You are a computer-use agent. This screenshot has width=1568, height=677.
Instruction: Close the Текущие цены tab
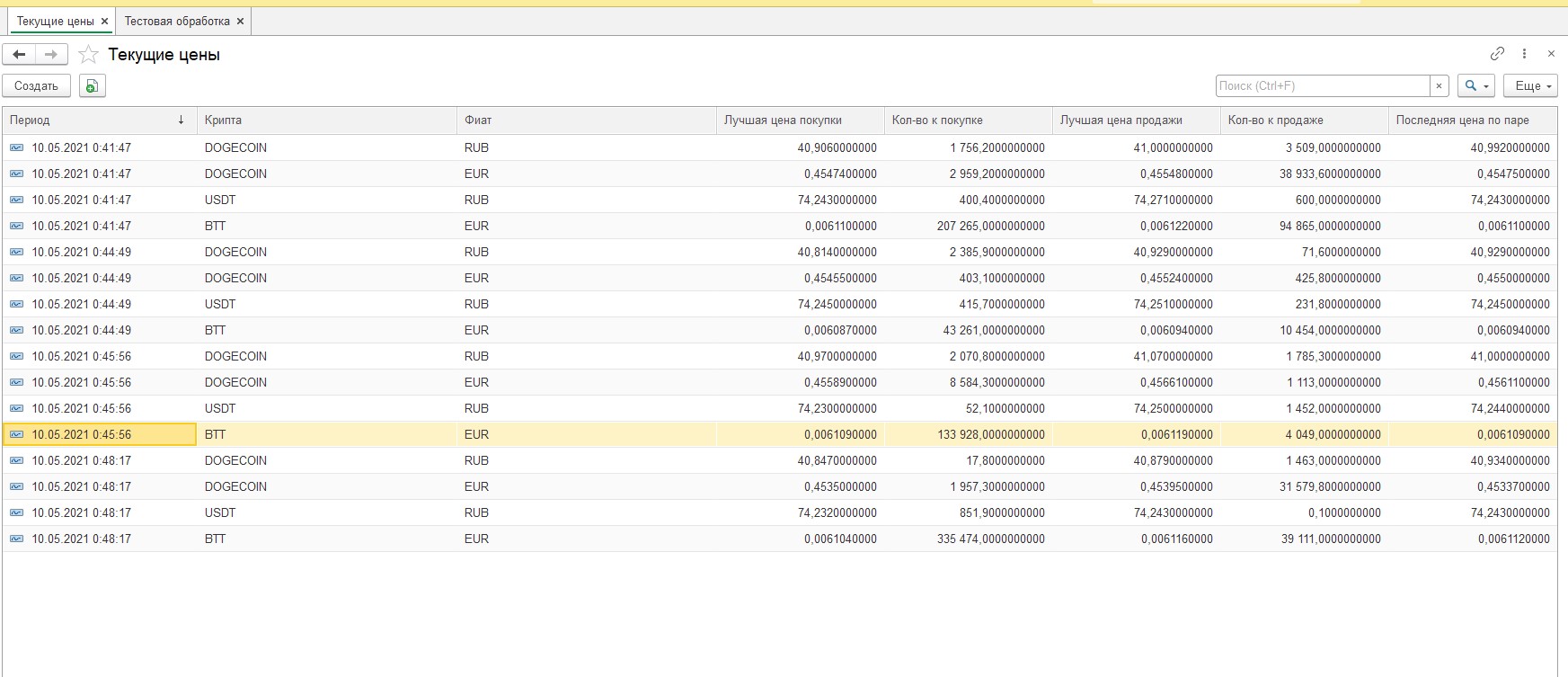(105, 21)
